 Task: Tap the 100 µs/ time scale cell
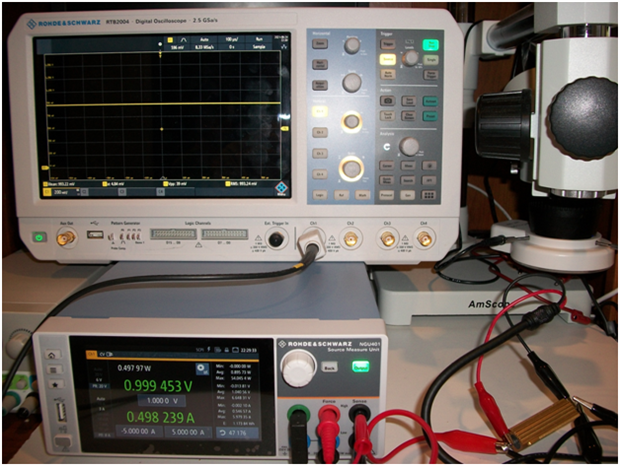(x=230, y=40)
